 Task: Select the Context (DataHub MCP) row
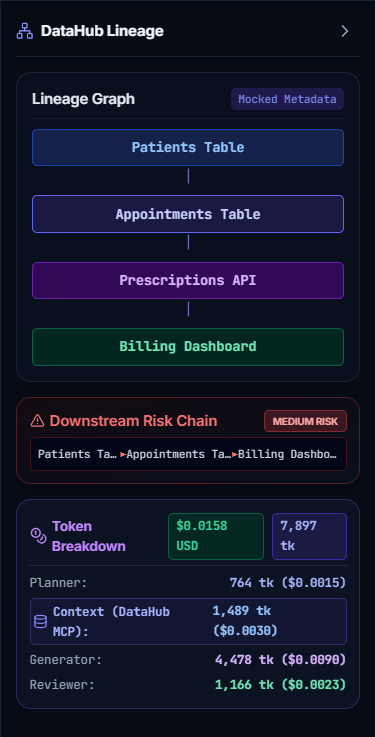tap(188, 621)
